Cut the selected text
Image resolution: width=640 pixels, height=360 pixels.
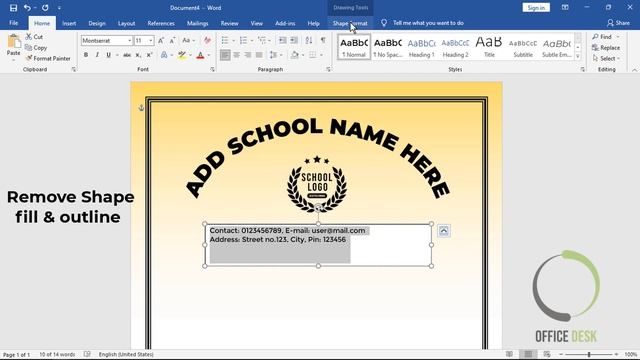34,37
